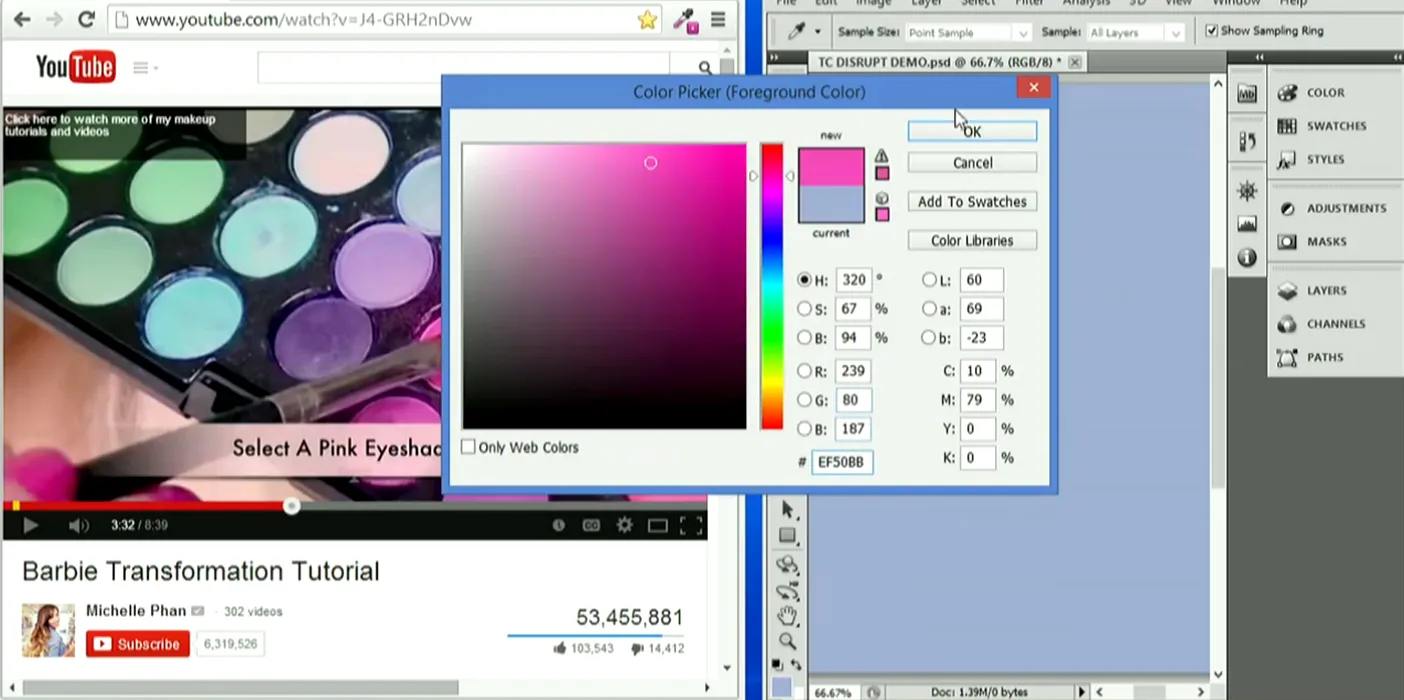The width and height of the screenshot is (1404, 700).
Task: Click the hex color value field
Action: pos(842,462)
